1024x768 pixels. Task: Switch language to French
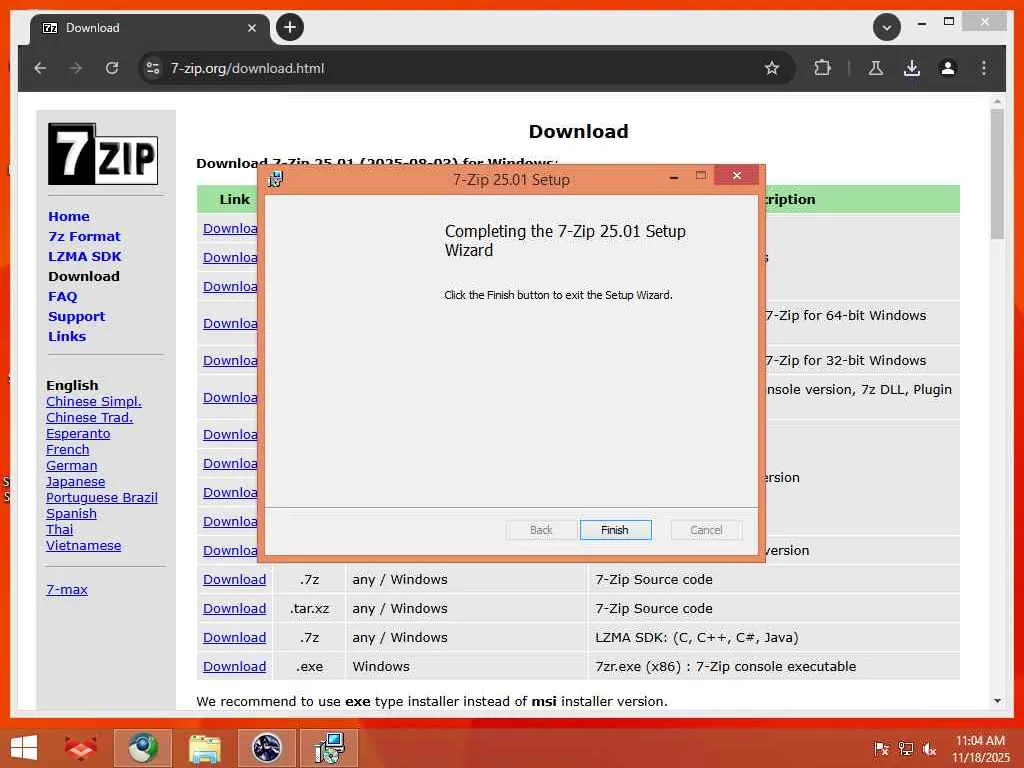click(x=67, y=449)
